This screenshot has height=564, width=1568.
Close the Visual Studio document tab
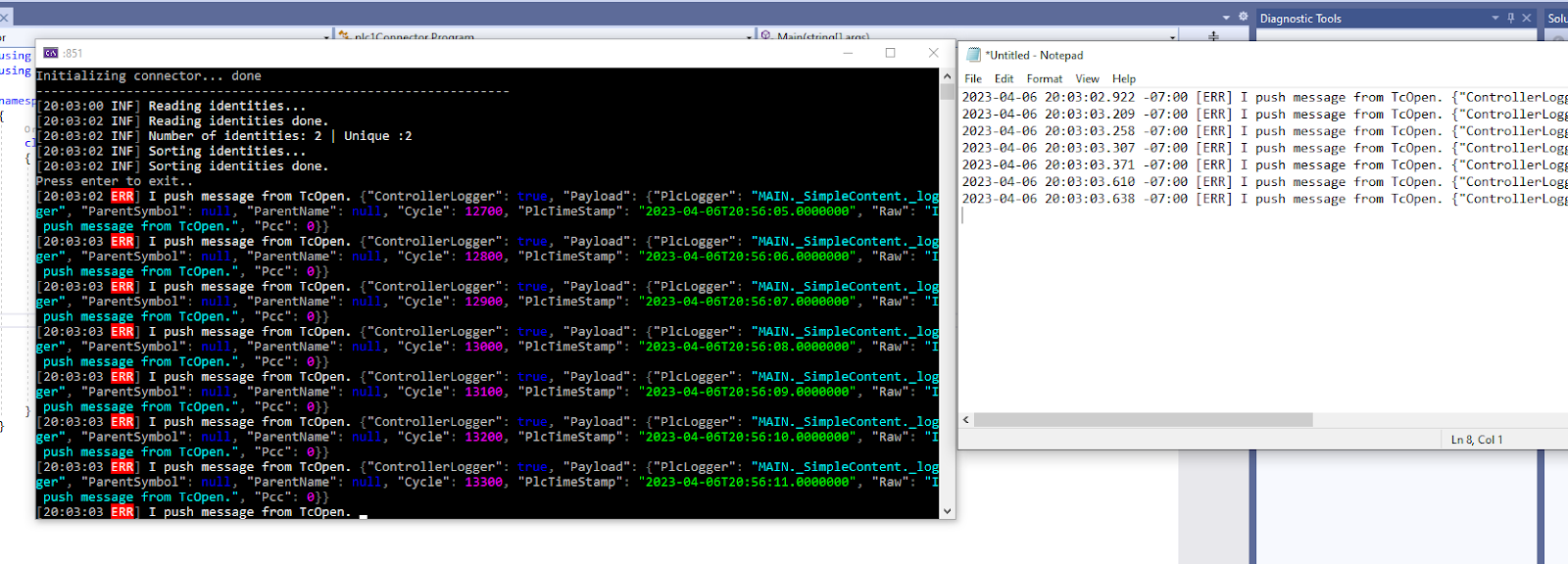click(3, 18)
